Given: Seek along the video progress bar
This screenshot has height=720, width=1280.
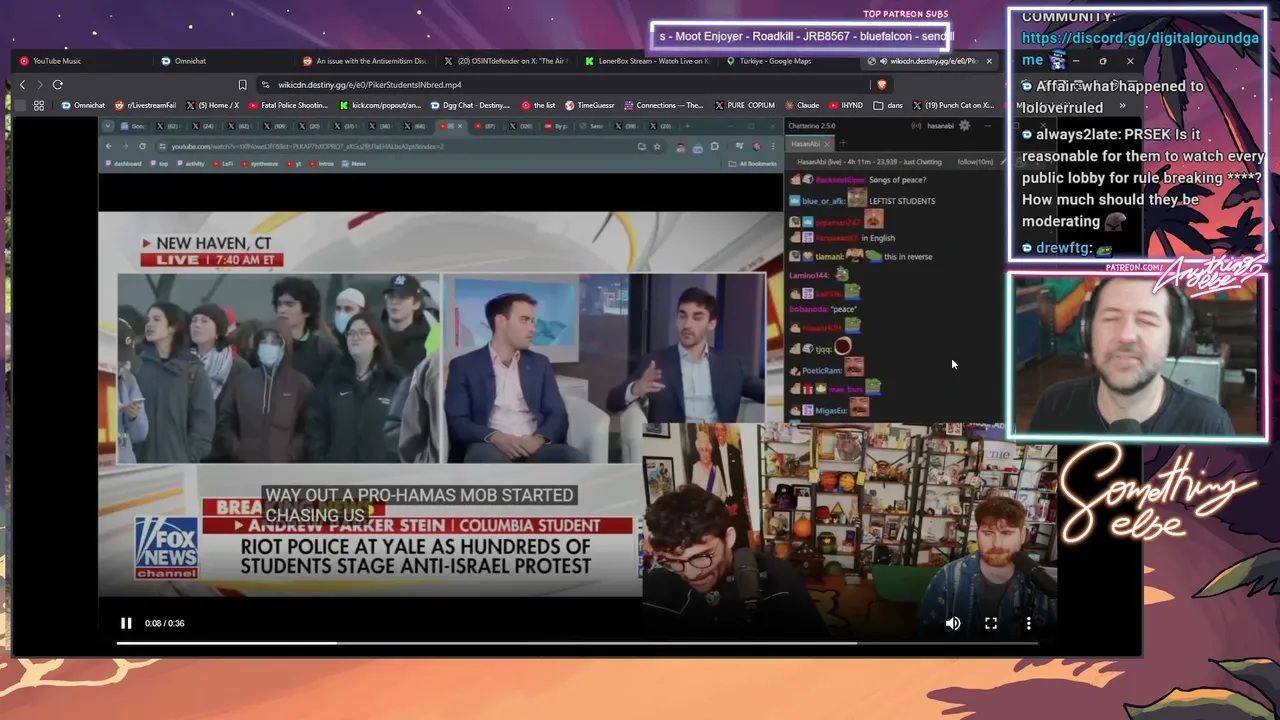Looking at the screenshot, I should (576, 643).
